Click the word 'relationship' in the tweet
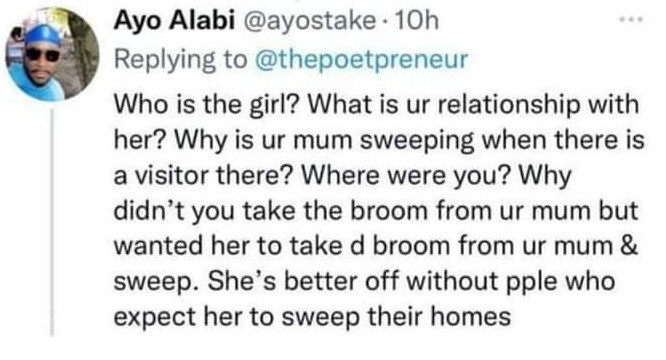 508,105
